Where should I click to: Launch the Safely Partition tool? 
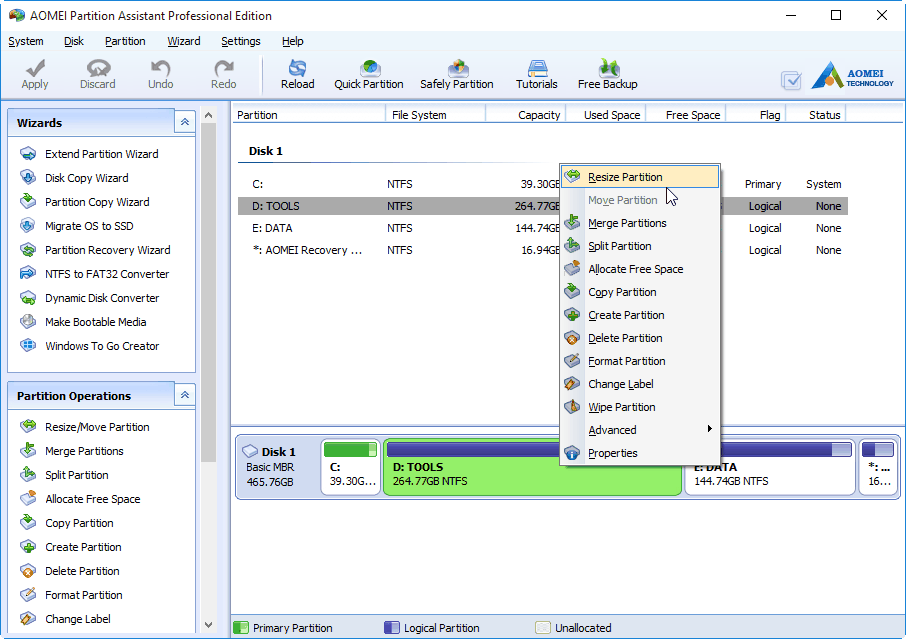pos(456,74)
